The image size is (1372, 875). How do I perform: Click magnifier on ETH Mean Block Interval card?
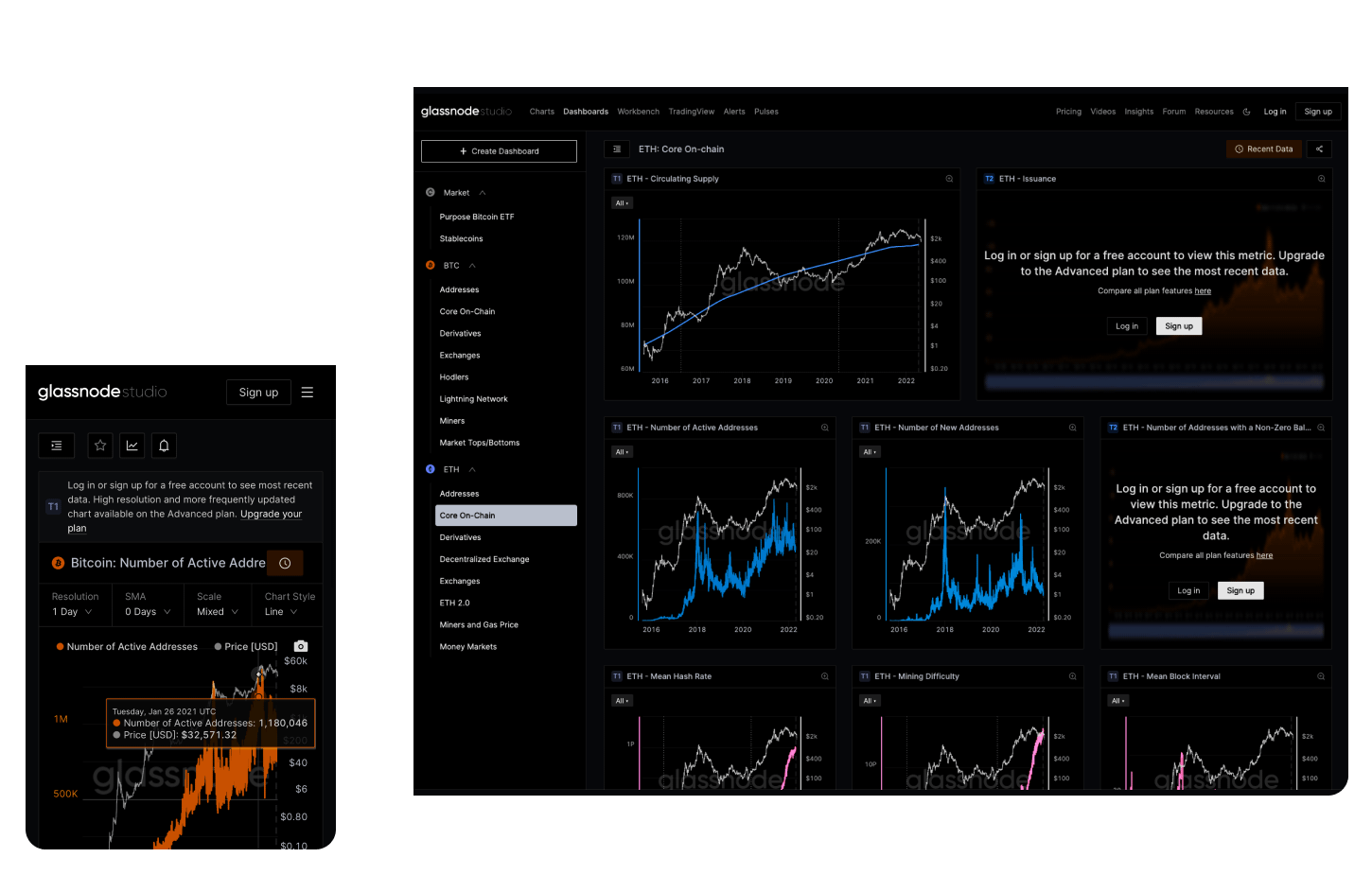tap(1321, 676)
